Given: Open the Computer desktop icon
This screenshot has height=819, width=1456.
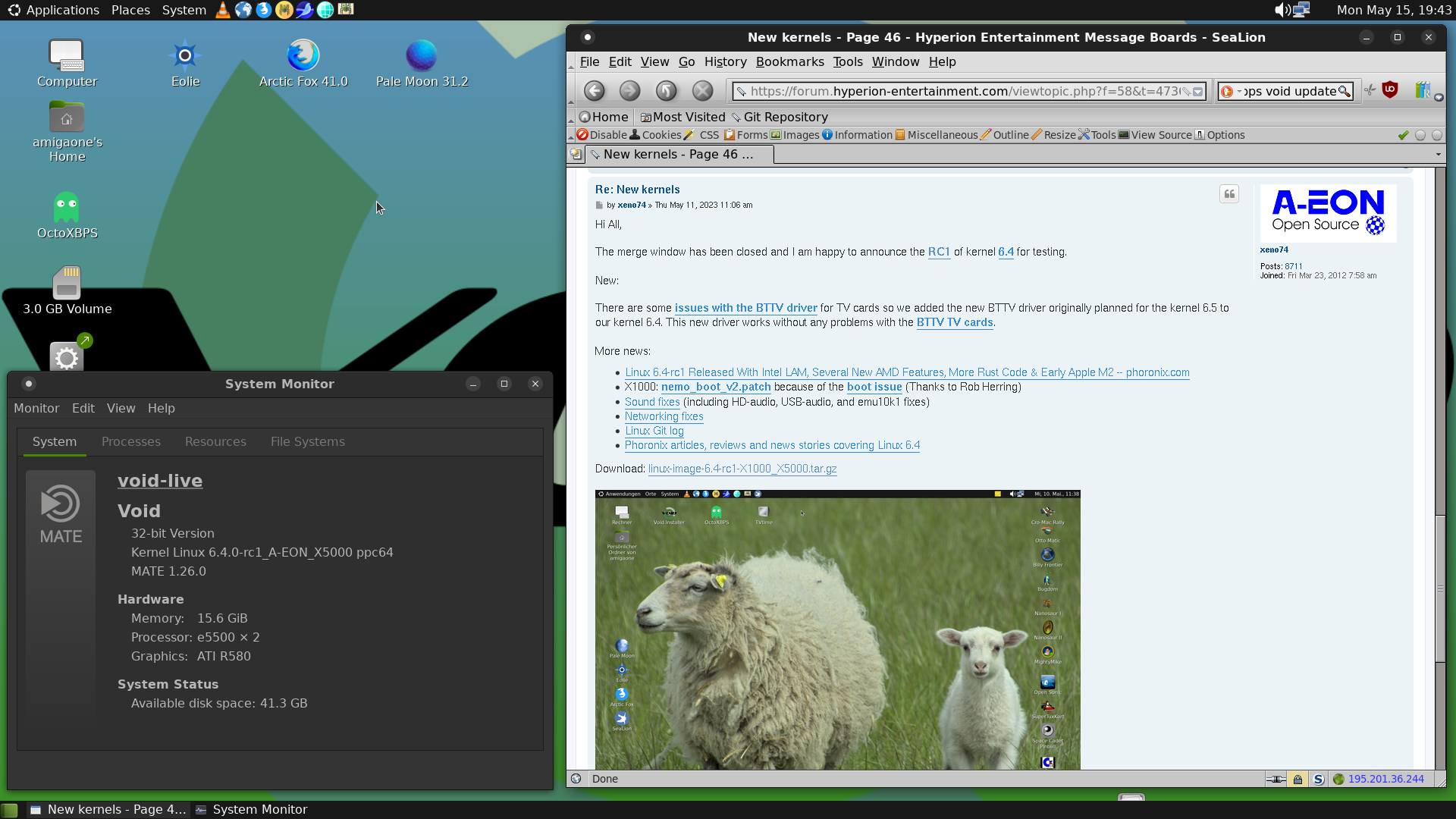Looking at the screenshot, I should point(67,63).
